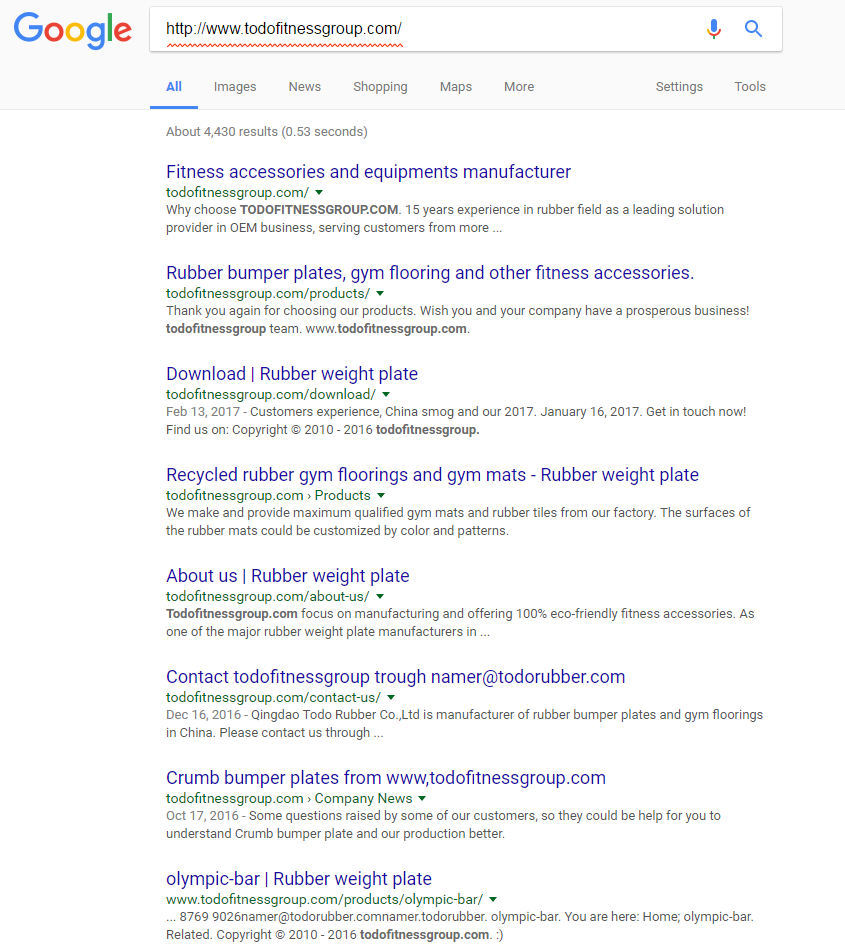Open search Tools
Screen dimensions: 845x952
750,87
